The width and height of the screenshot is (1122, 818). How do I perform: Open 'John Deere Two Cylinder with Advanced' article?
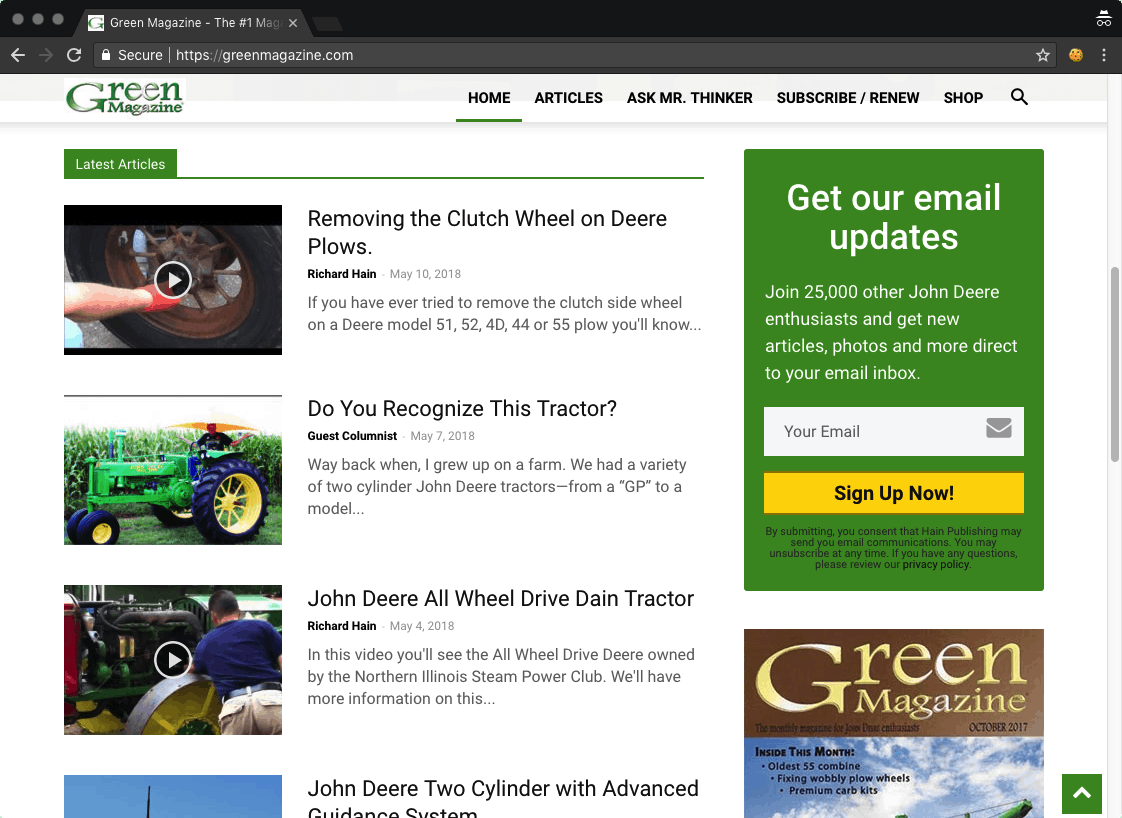502,797
